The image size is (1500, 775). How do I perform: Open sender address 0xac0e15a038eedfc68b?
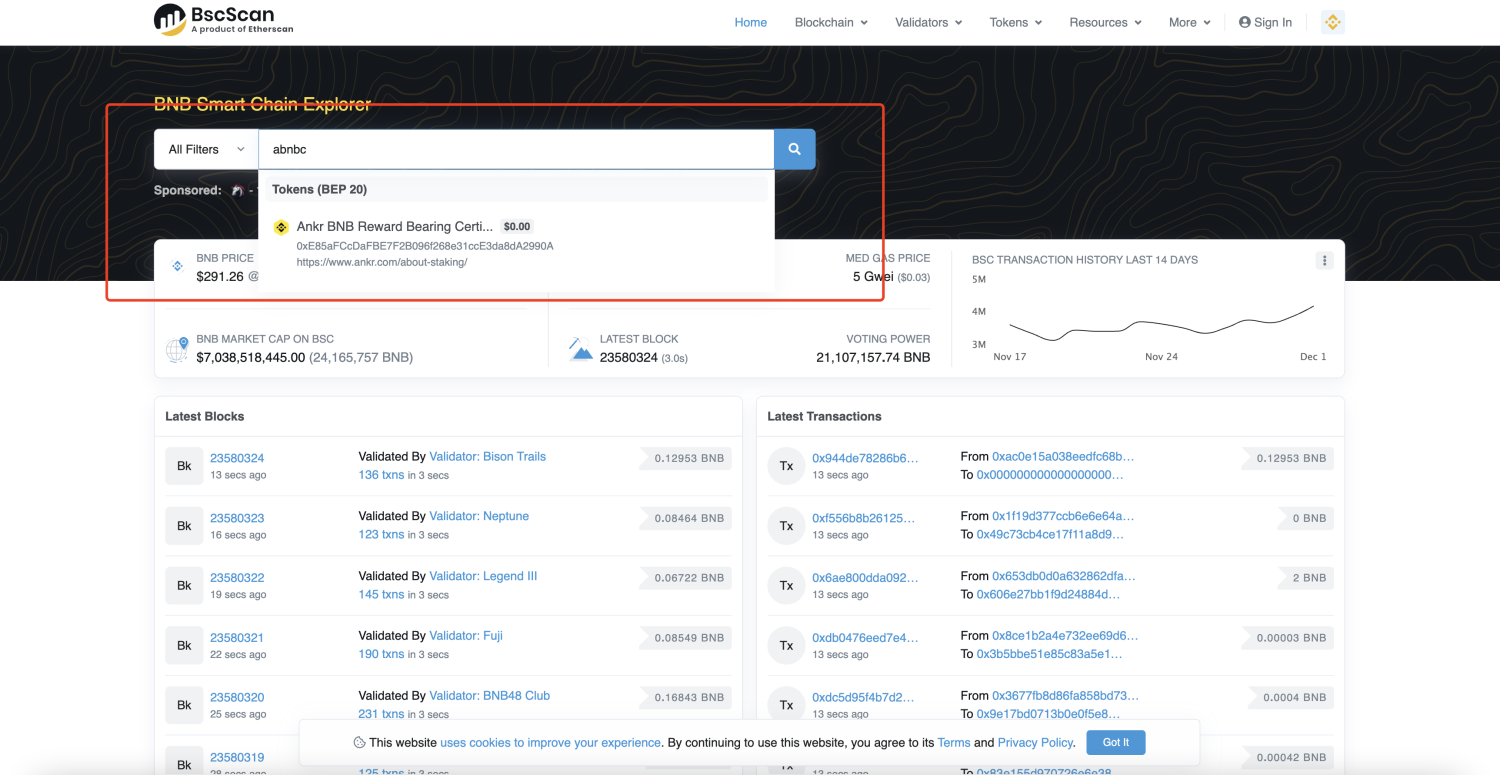click(x=1063, y=456)
